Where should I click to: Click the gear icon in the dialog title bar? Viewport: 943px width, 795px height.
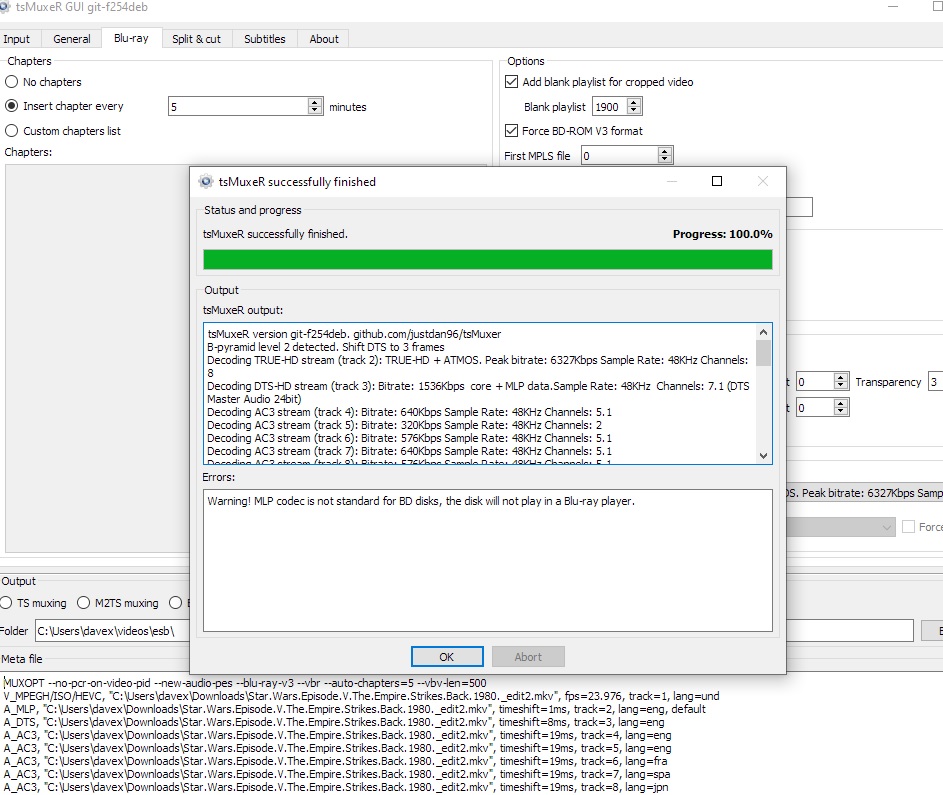pos(206,181)
